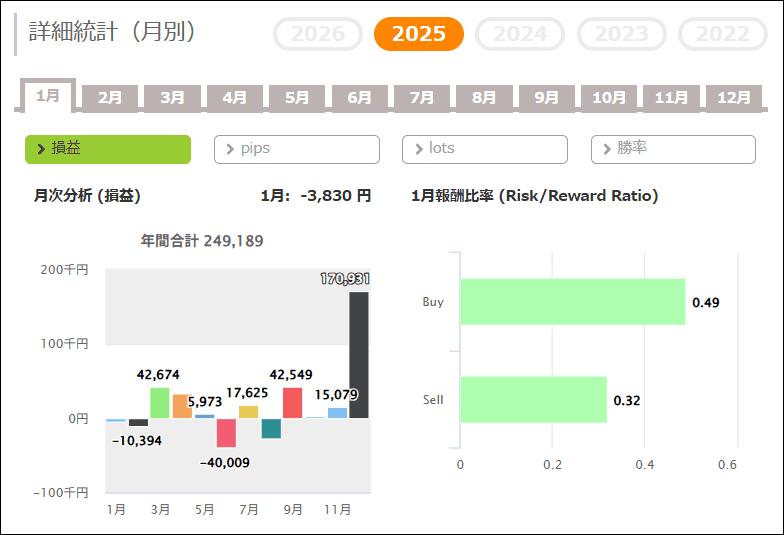Click the red June bar showing -40,009

tap(227, 432)
